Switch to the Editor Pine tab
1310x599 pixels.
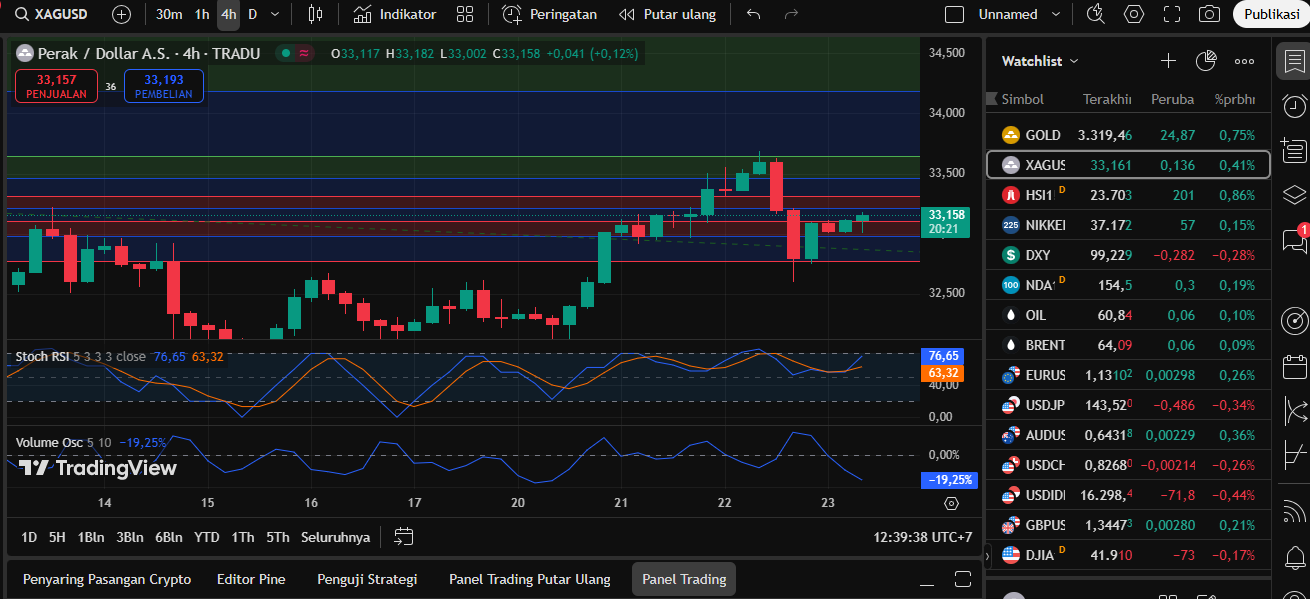click(251, 579)
